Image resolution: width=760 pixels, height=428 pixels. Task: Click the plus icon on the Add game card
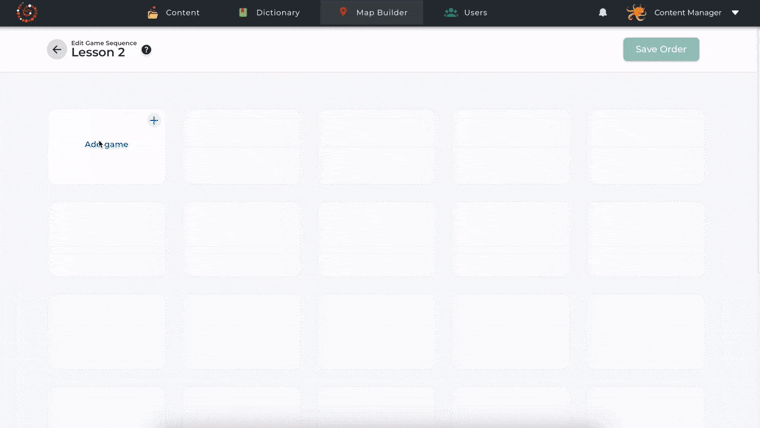click(154, 120)
